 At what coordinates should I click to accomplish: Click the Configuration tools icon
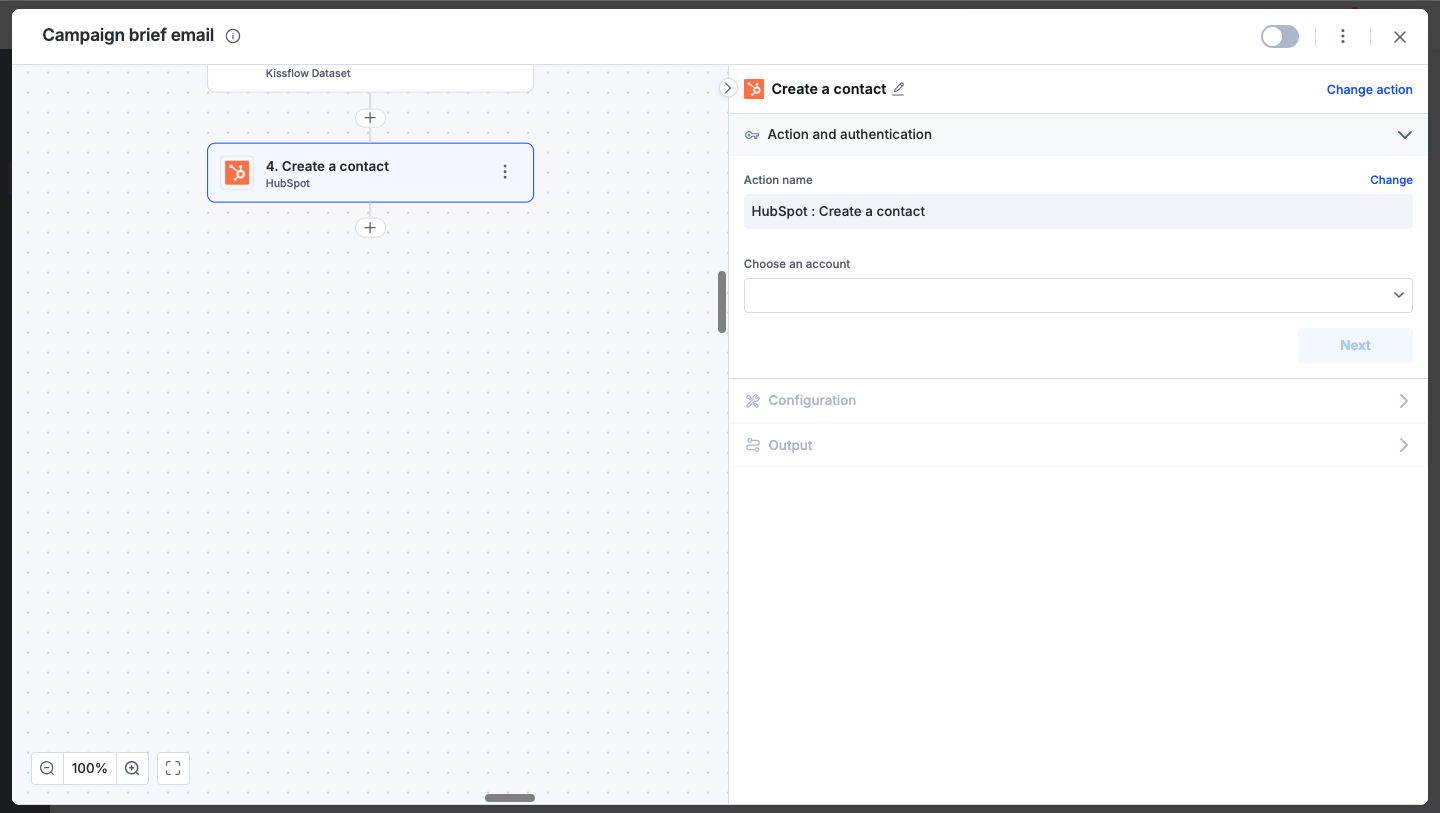click(x=753, y=401)
